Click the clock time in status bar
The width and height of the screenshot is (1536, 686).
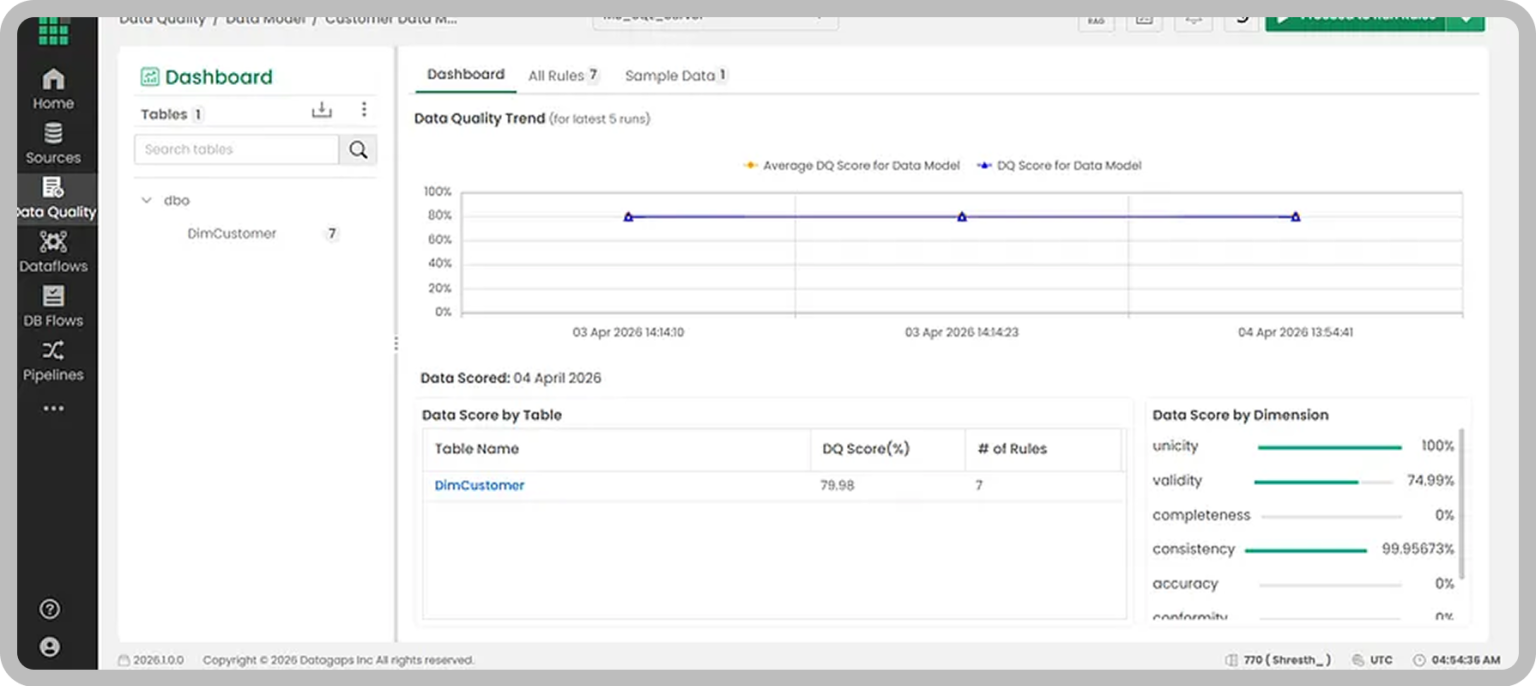(1457, 660)
